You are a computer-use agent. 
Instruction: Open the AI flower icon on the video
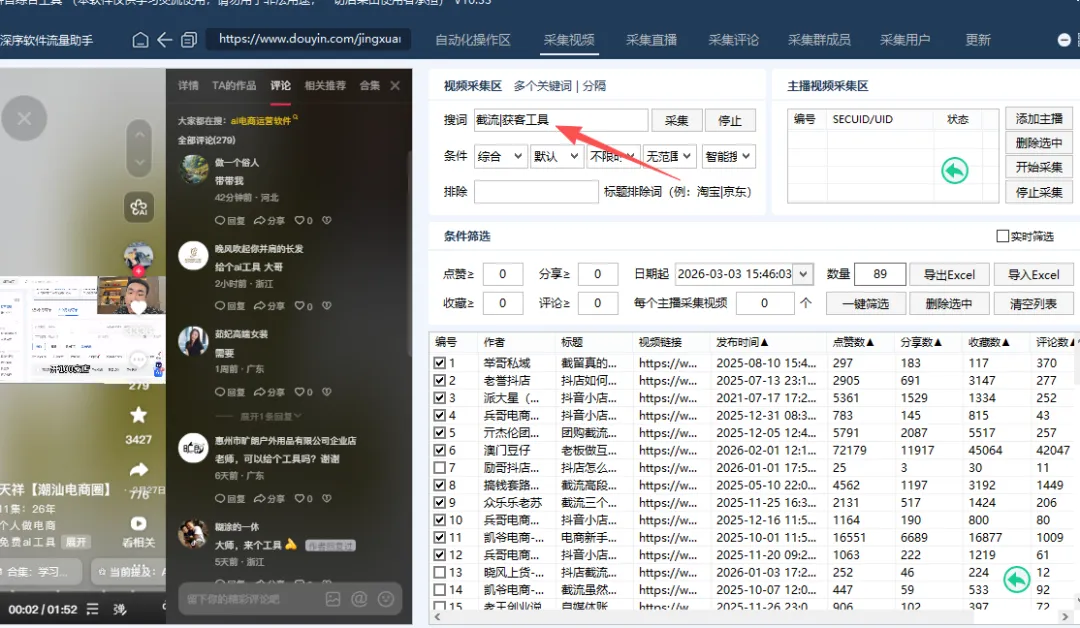(x=138, y=207)
